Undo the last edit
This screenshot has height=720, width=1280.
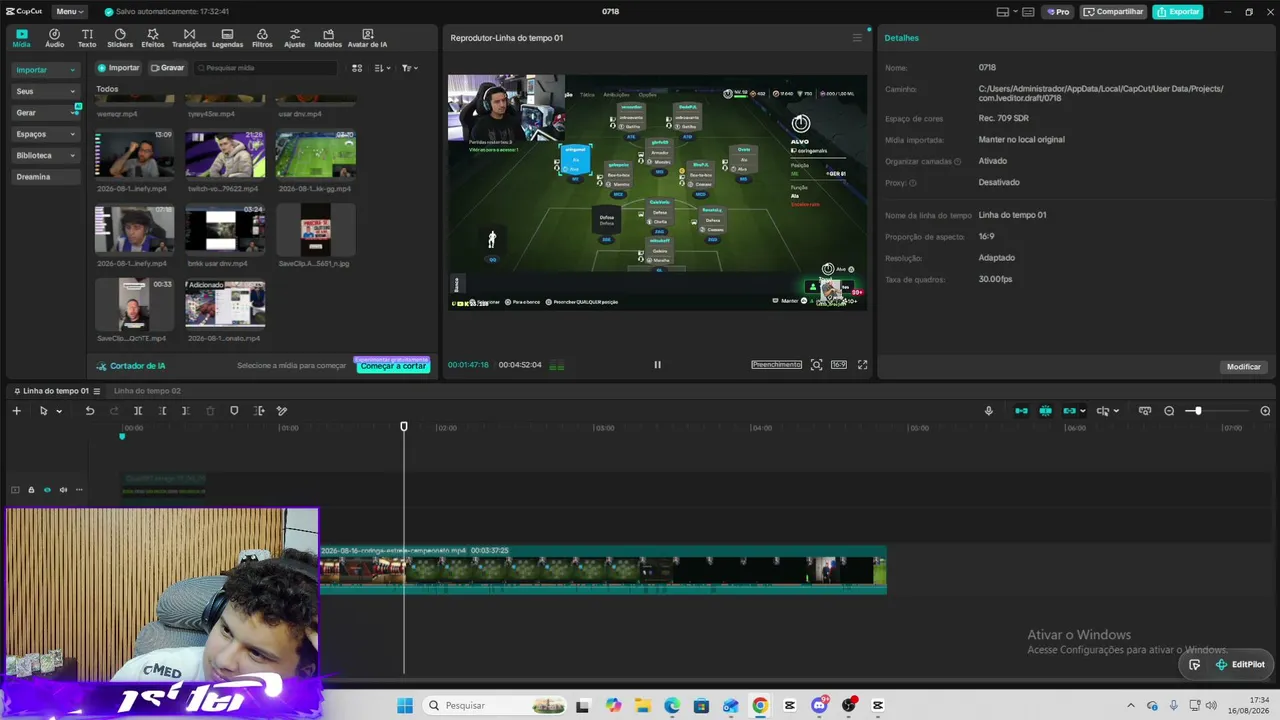point(90,411)
